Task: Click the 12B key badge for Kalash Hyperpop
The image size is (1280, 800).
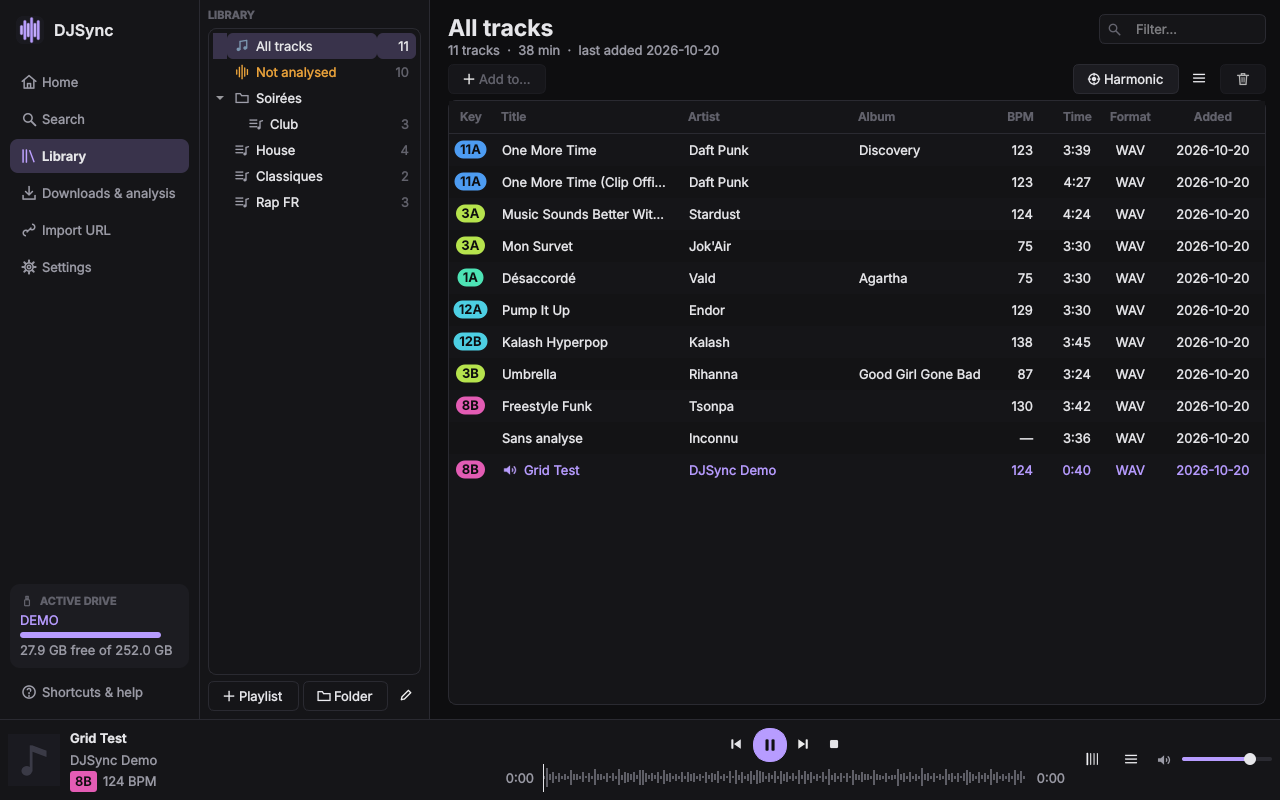Action: click(470, 342)
